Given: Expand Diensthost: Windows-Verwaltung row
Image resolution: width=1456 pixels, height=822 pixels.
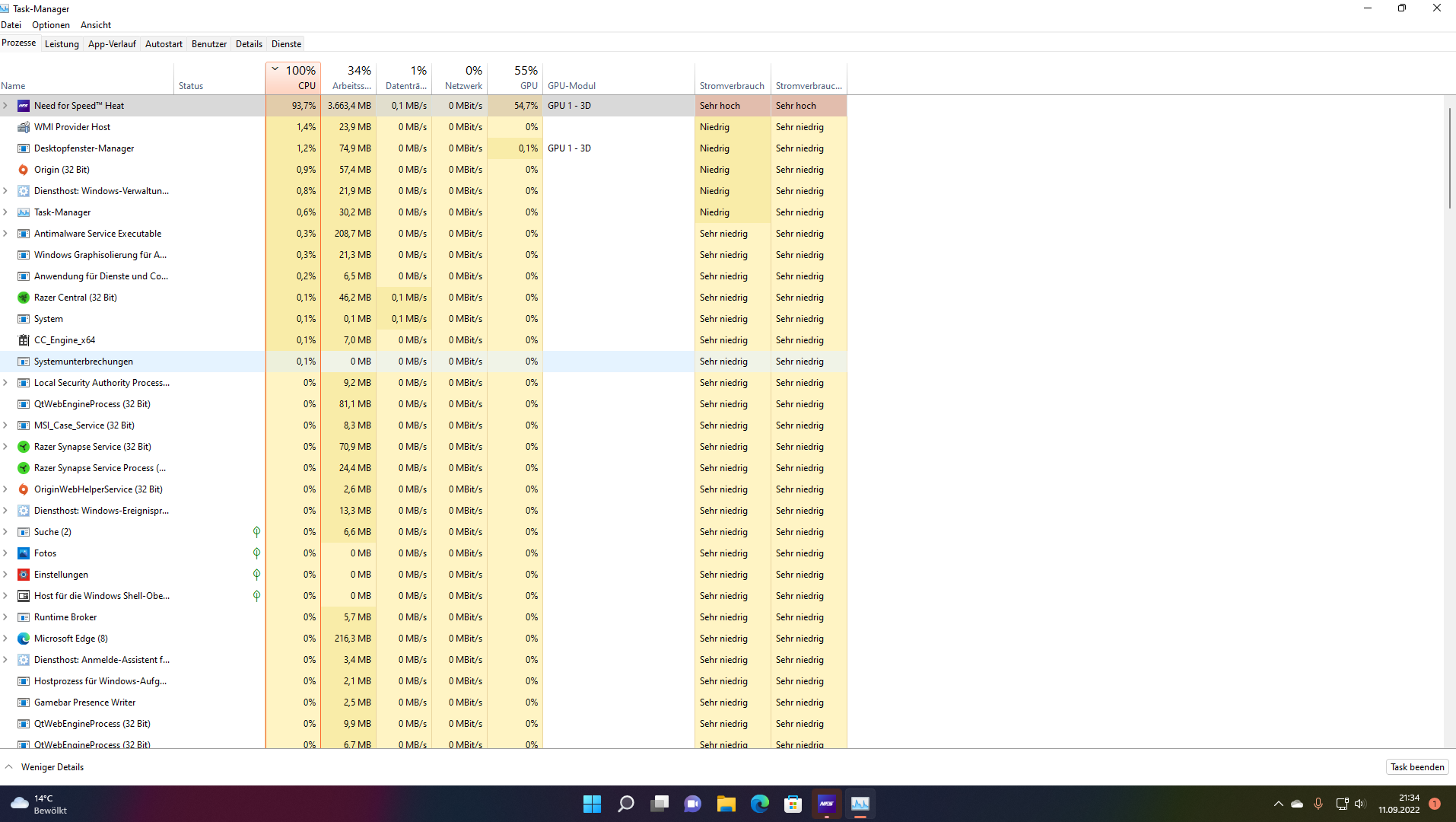Looking at the screenshot, I should 5,191.
